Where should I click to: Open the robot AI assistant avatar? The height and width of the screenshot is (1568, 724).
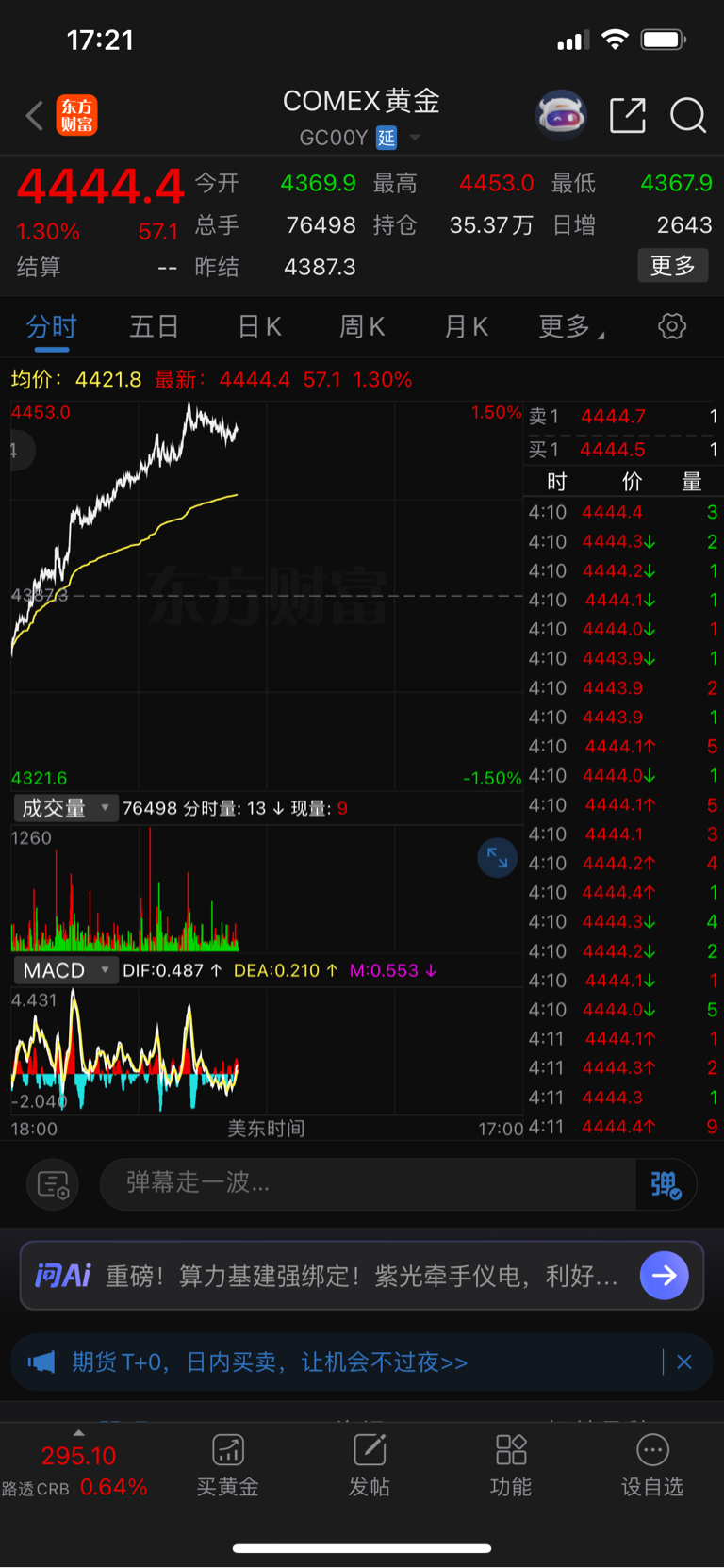[x=561, y=116]
